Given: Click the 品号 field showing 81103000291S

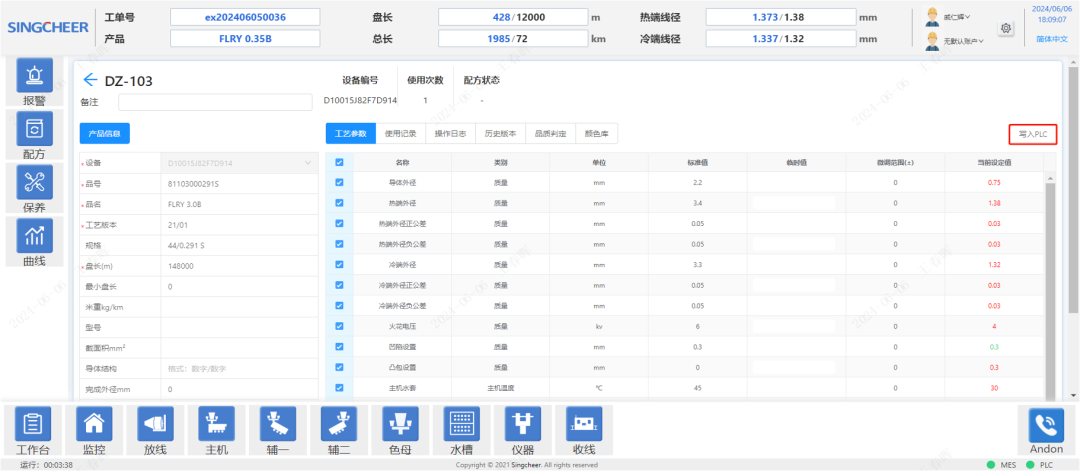Looking at the screenshot, I should pyautogui.click(x=240, y=184).
